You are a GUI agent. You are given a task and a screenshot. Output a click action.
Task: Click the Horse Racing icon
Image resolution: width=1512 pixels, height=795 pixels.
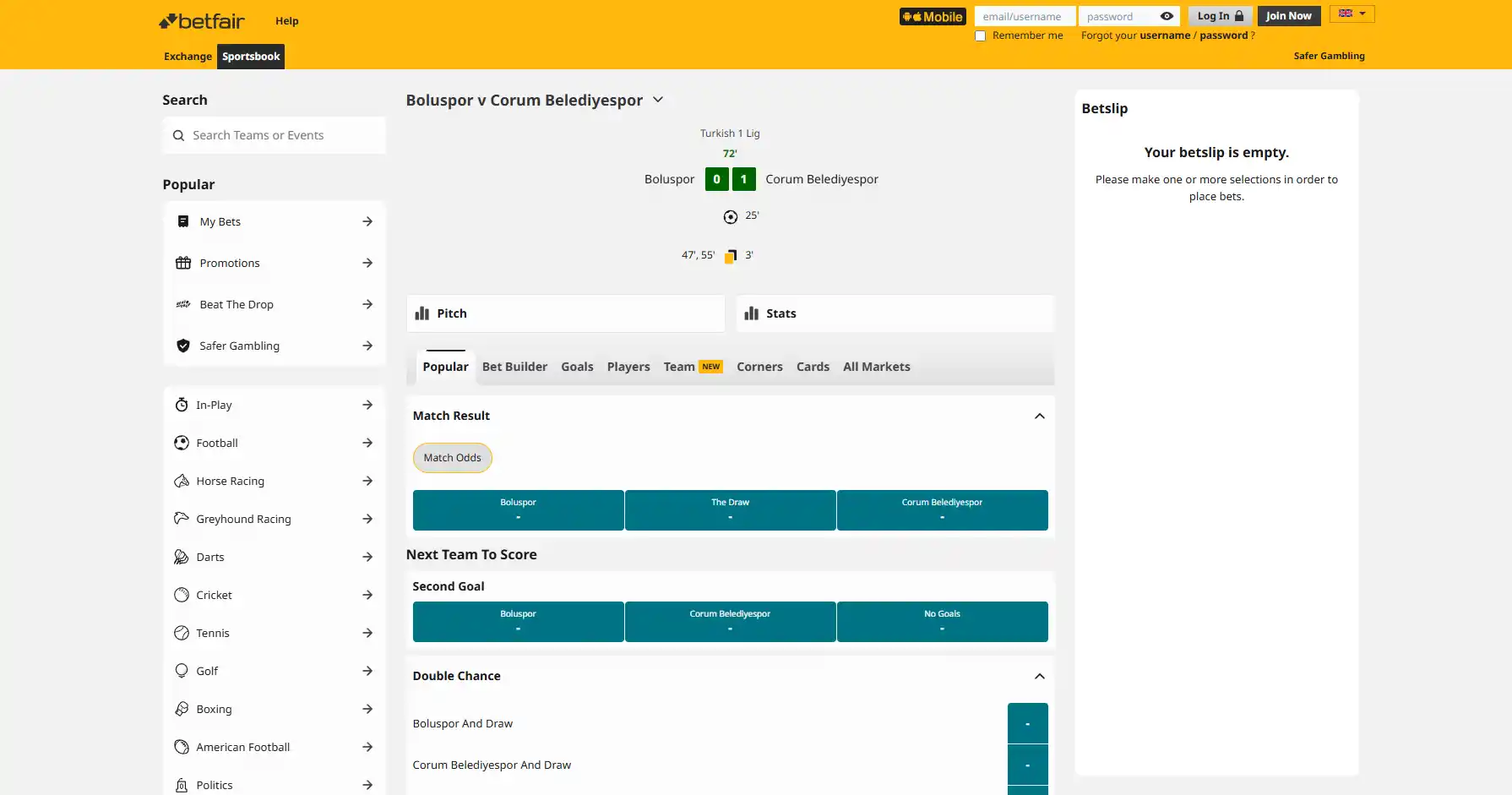[x=182, y=481]
